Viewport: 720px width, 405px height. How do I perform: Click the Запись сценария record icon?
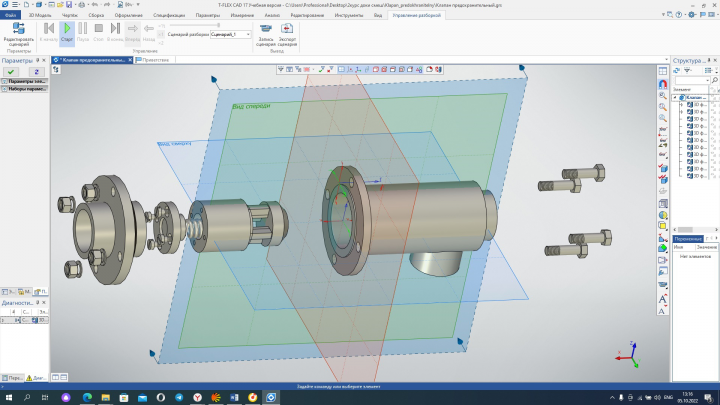(266, 35)
